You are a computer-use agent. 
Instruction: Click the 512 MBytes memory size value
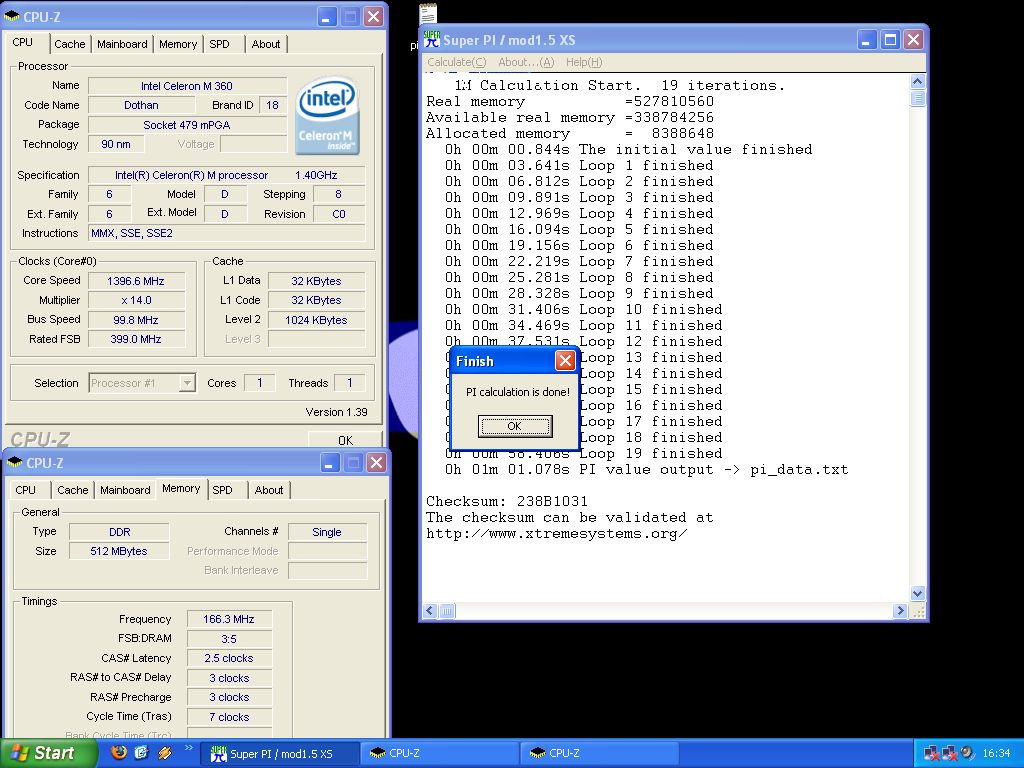coord(120,551)
